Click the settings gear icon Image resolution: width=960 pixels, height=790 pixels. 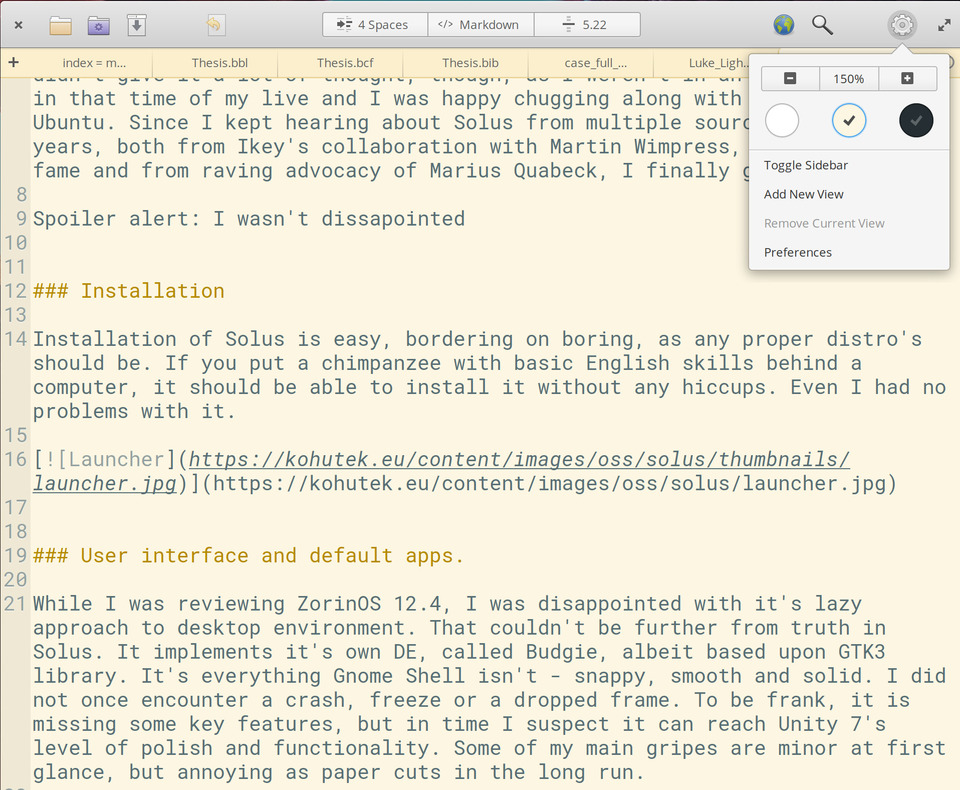[x=902, y=25]
